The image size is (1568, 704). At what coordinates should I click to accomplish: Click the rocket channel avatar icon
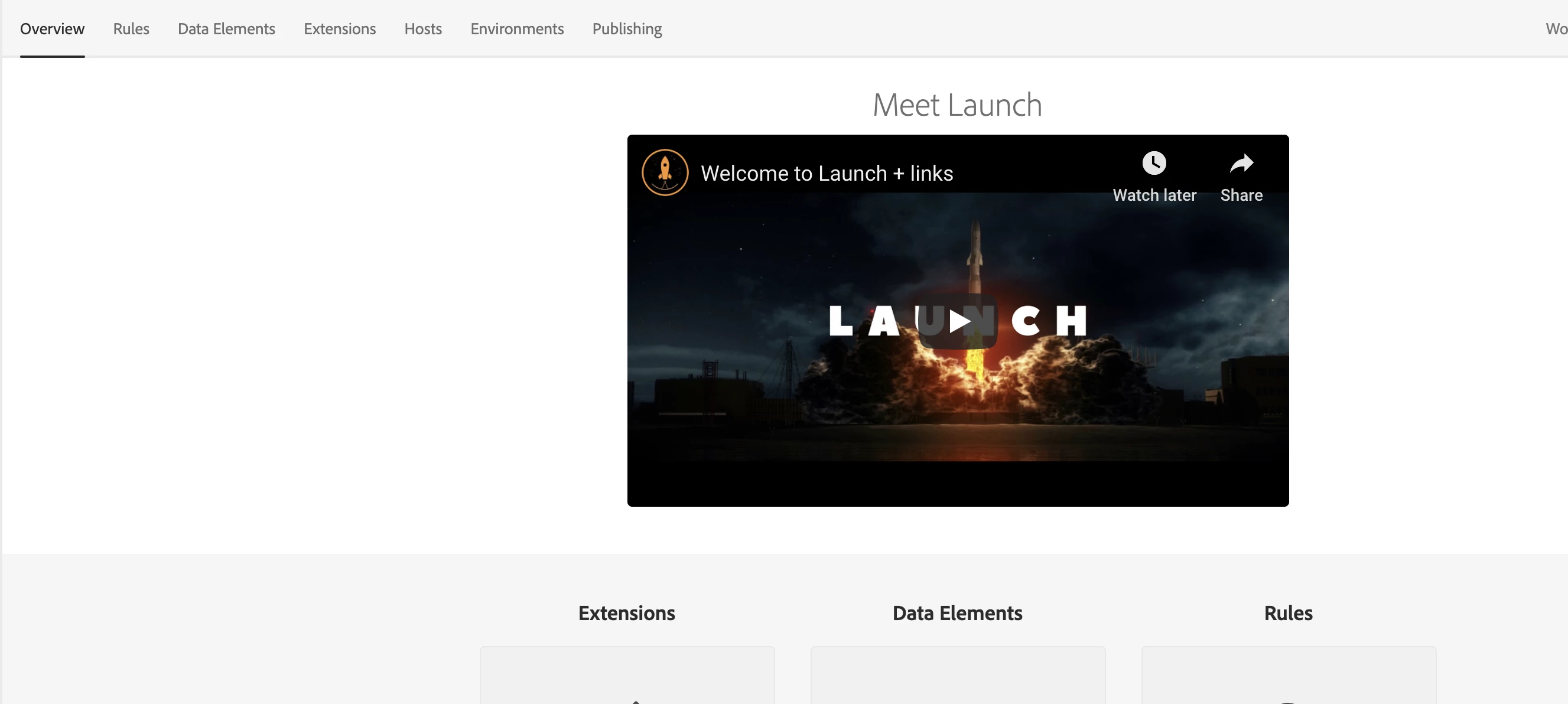pos(665,173)
